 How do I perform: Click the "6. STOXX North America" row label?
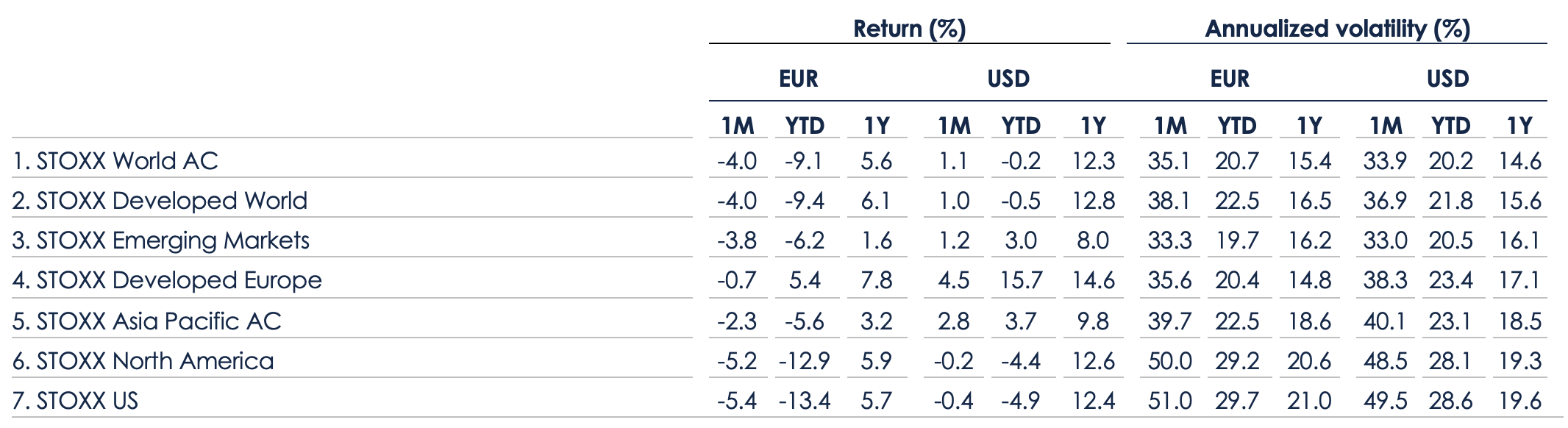click(143, 361)
